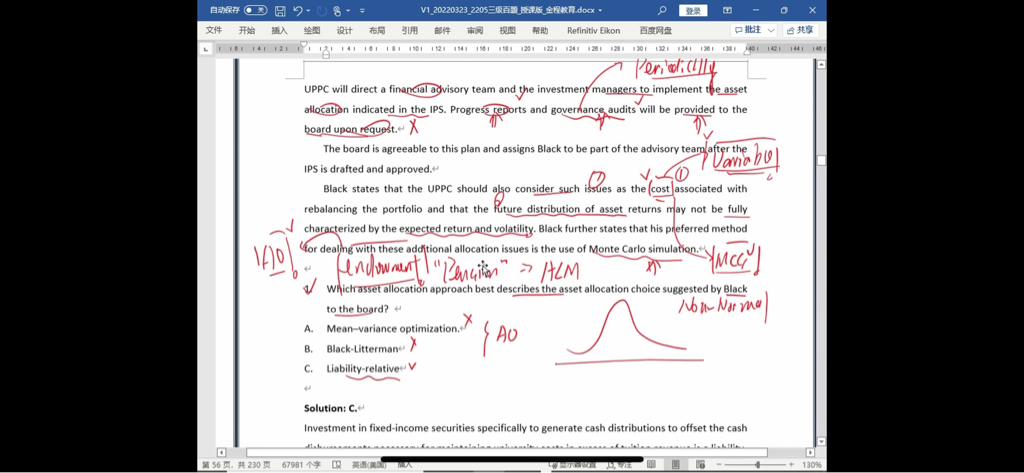1024x473 pixels.
Task: Click the touch/mouse mode icon
Action: [338, 10]
